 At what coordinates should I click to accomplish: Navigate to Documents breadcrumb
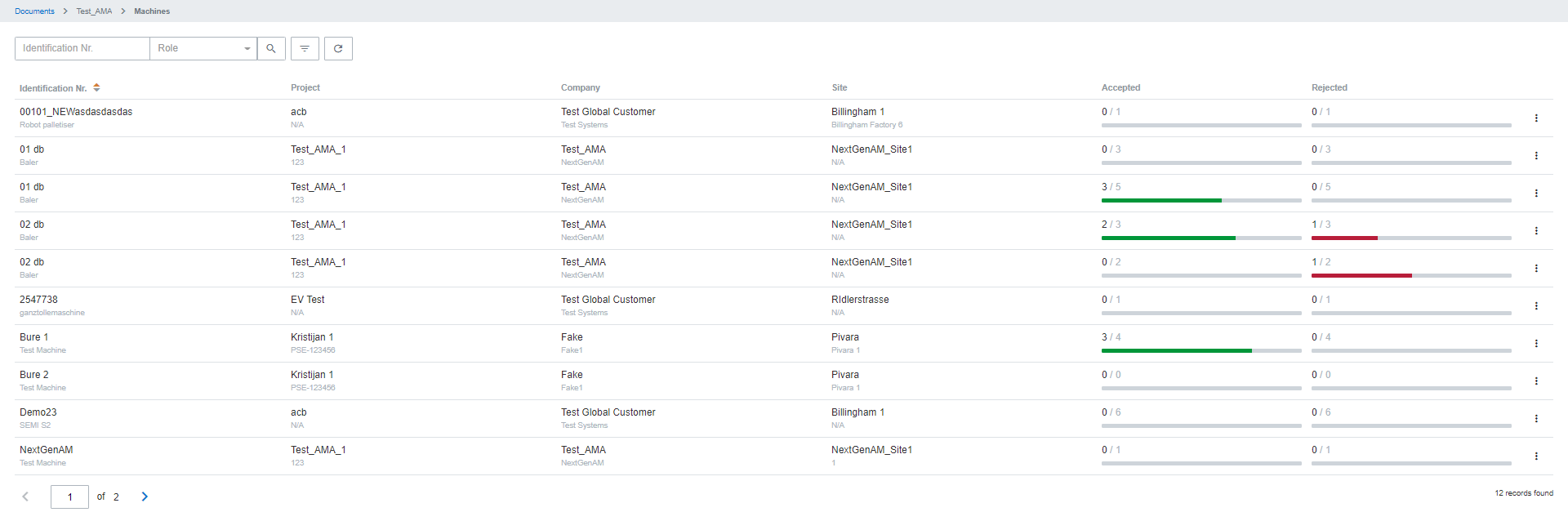coord(34,11)
